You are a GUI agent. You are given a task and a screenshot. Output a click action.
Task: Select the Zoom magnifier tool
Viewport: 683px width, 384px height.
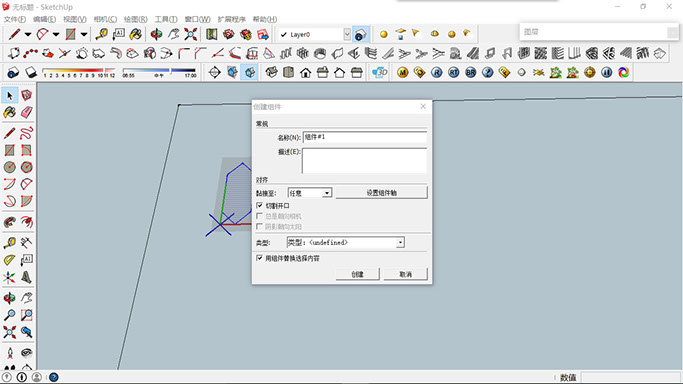[10, 315]
